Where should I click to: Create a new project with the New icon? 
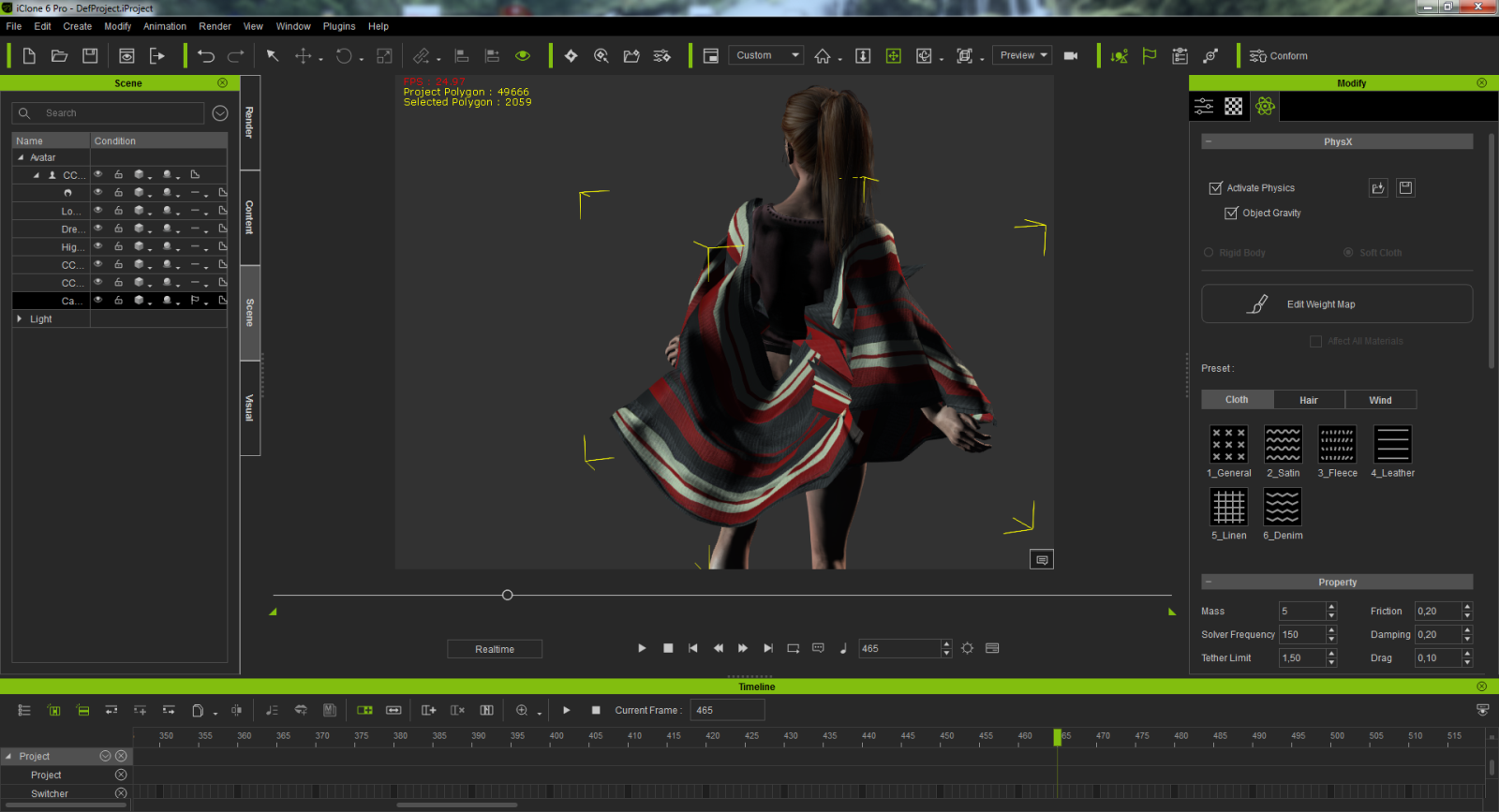point(29,56)
